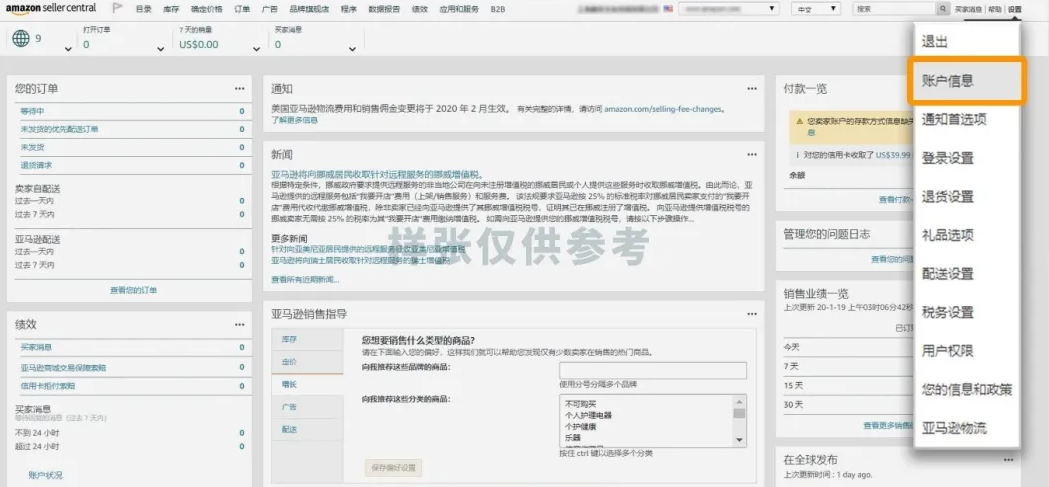The width and height of the screenshot is (1049, 487).
Task: Open the 在全球发布 widget options dots
Action: [x=1008, y=460]
